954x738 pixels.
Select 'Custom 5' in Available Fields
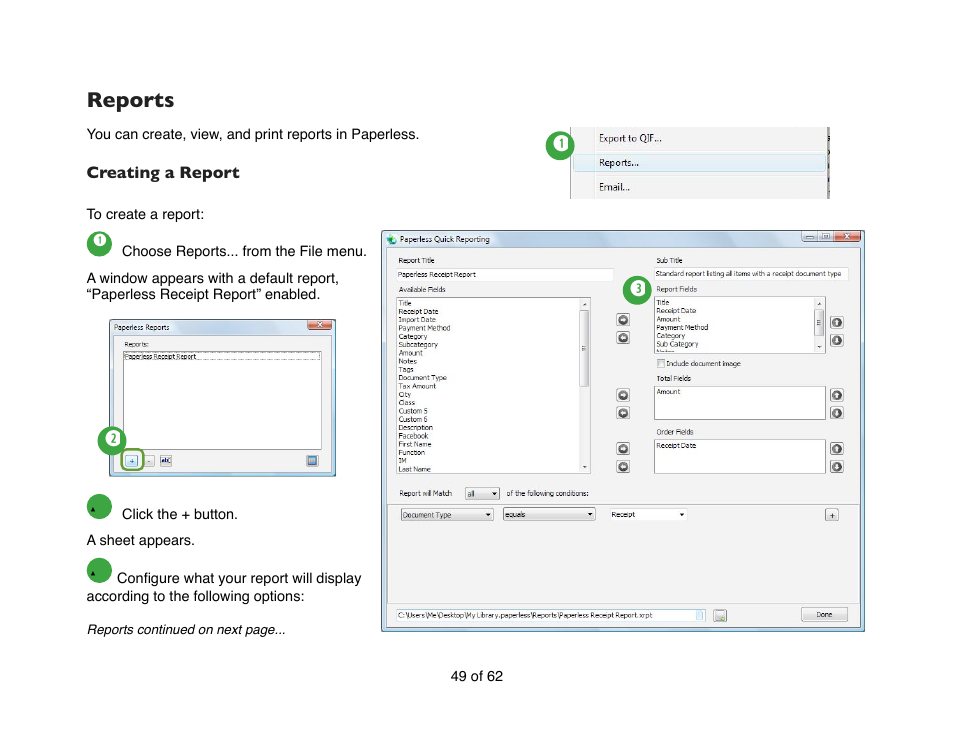413,411
